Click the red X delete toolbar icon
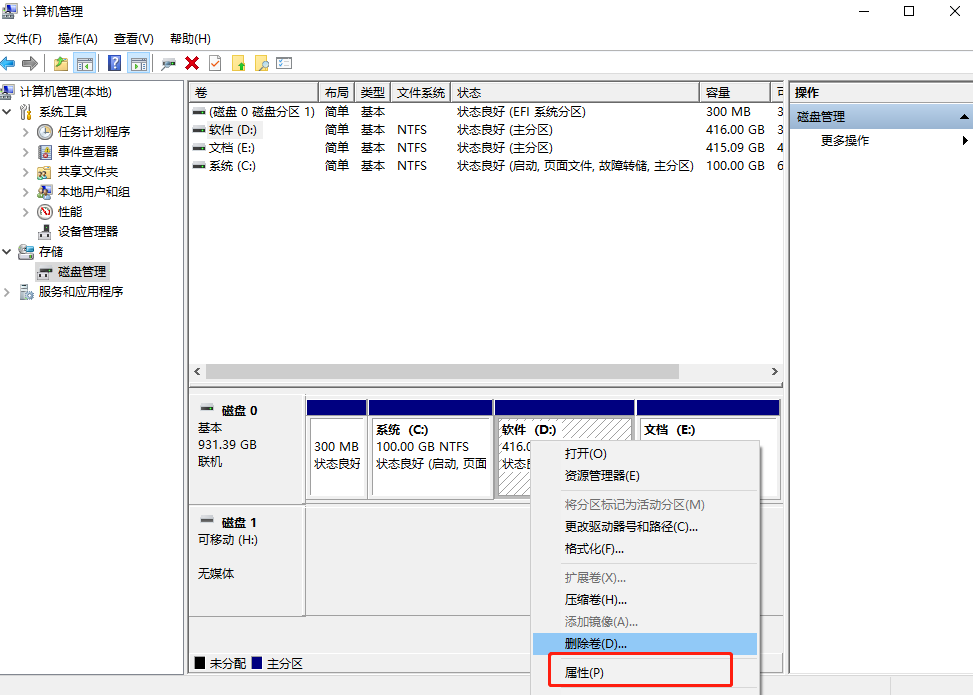 (191, 63)
